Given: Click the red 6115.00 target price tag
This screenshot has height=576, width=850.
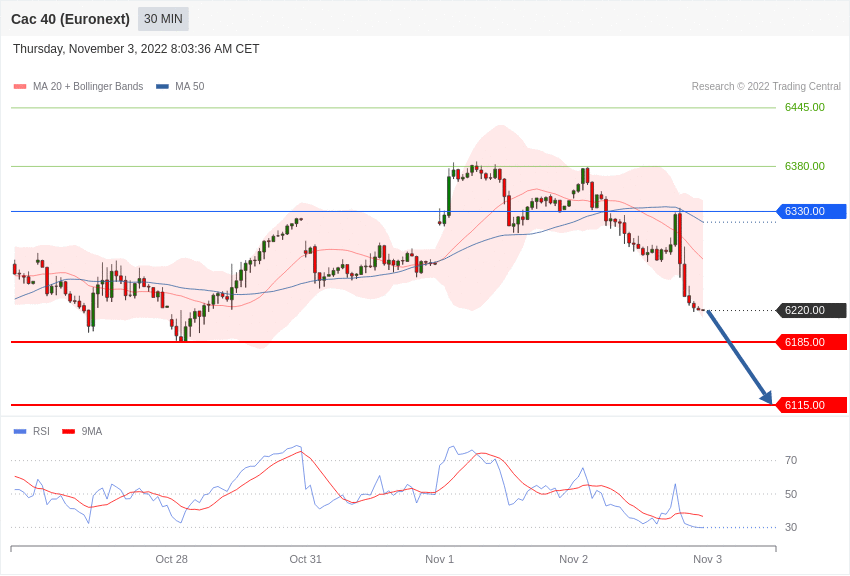Looking at the screenshot, I should [812, 405].
